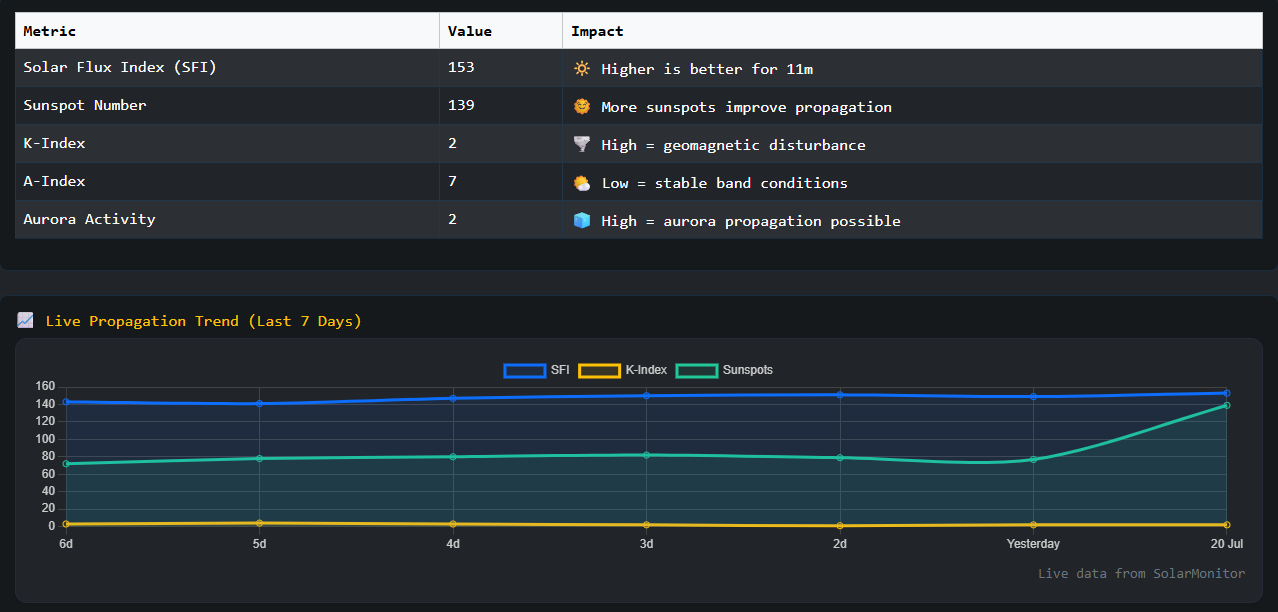Viewport: 1278px width, 612px height.
Task: Select the SFI data point at 5d
Action: [260, 404]
